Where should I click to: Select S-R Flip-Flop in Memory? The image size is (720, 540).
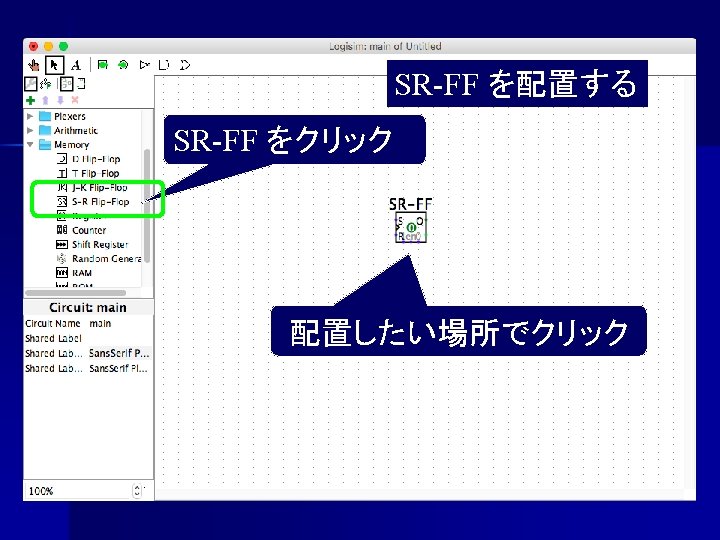click(x=93, y=202)
